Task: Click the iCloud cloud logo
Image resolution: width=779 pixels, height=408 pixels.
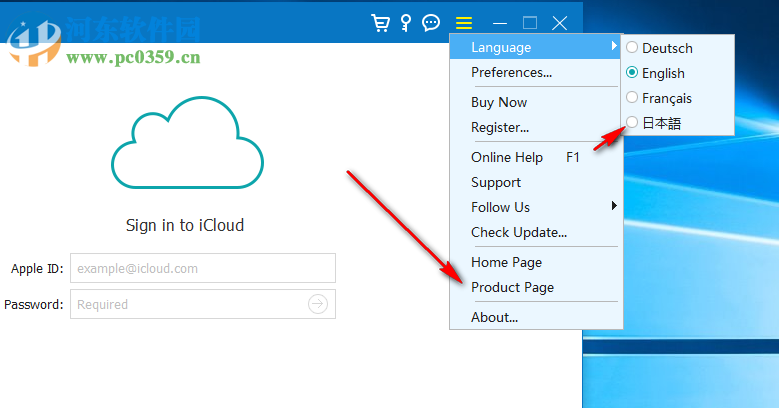Action: pos(188,144)
